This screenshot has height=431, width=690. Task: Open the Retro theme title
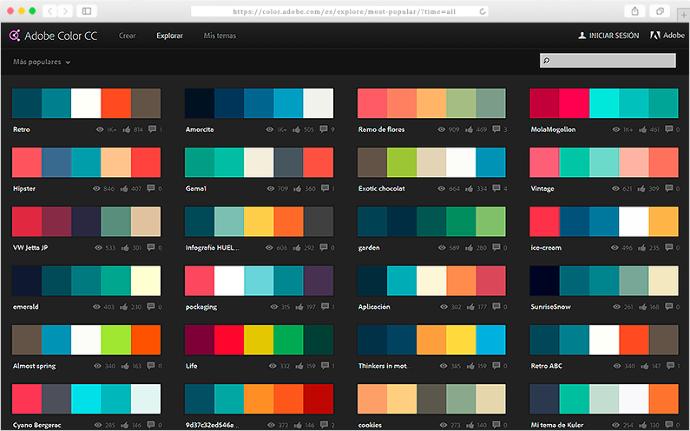22,129
